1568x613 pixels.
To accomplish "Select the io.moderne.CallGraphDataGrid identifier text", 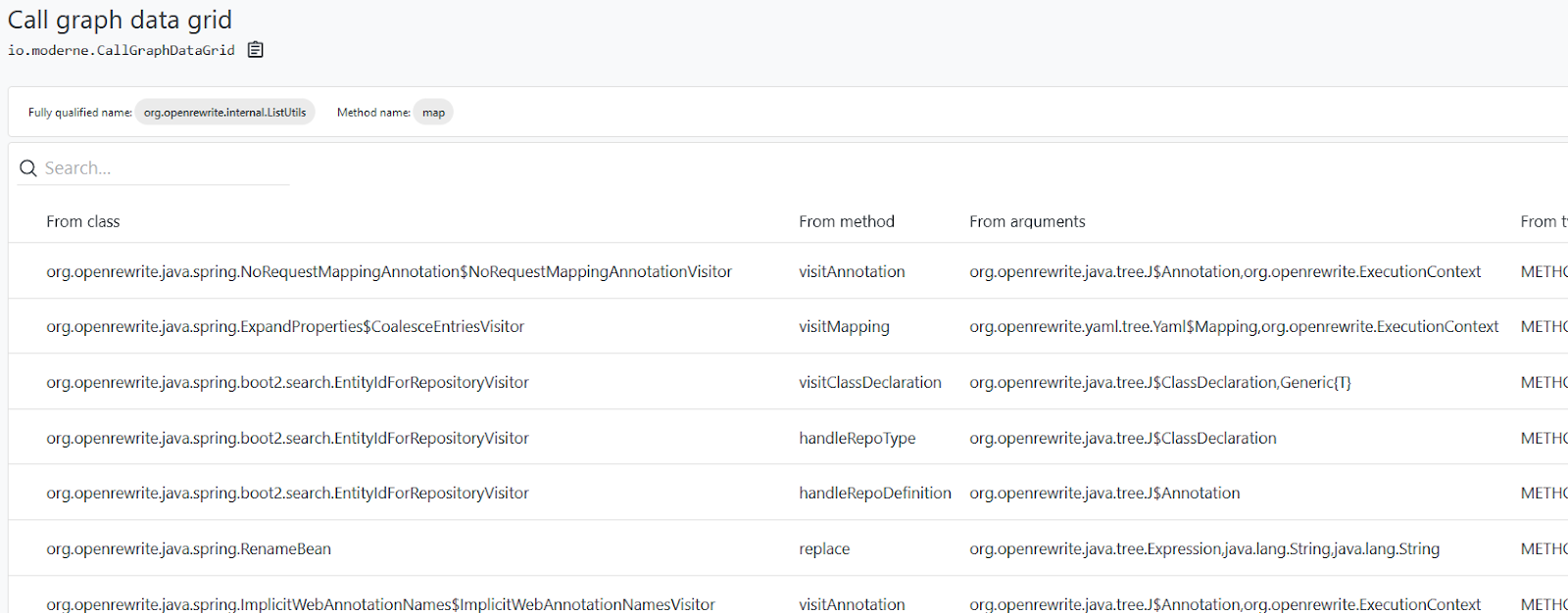I will (122, 50).
